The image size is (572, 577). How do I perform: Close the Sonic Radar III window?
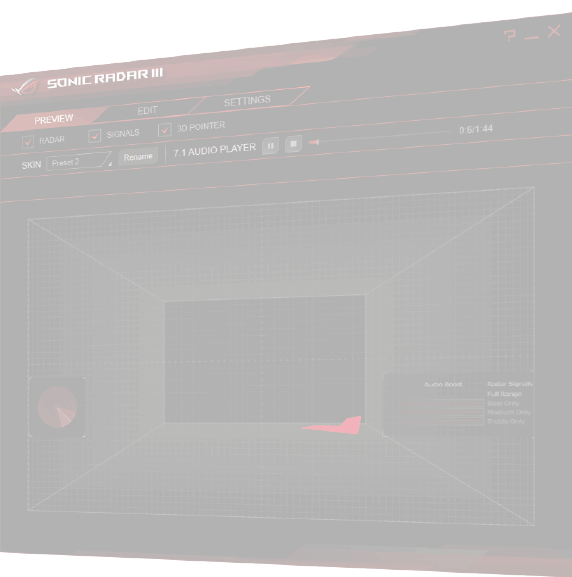point(554,31)
